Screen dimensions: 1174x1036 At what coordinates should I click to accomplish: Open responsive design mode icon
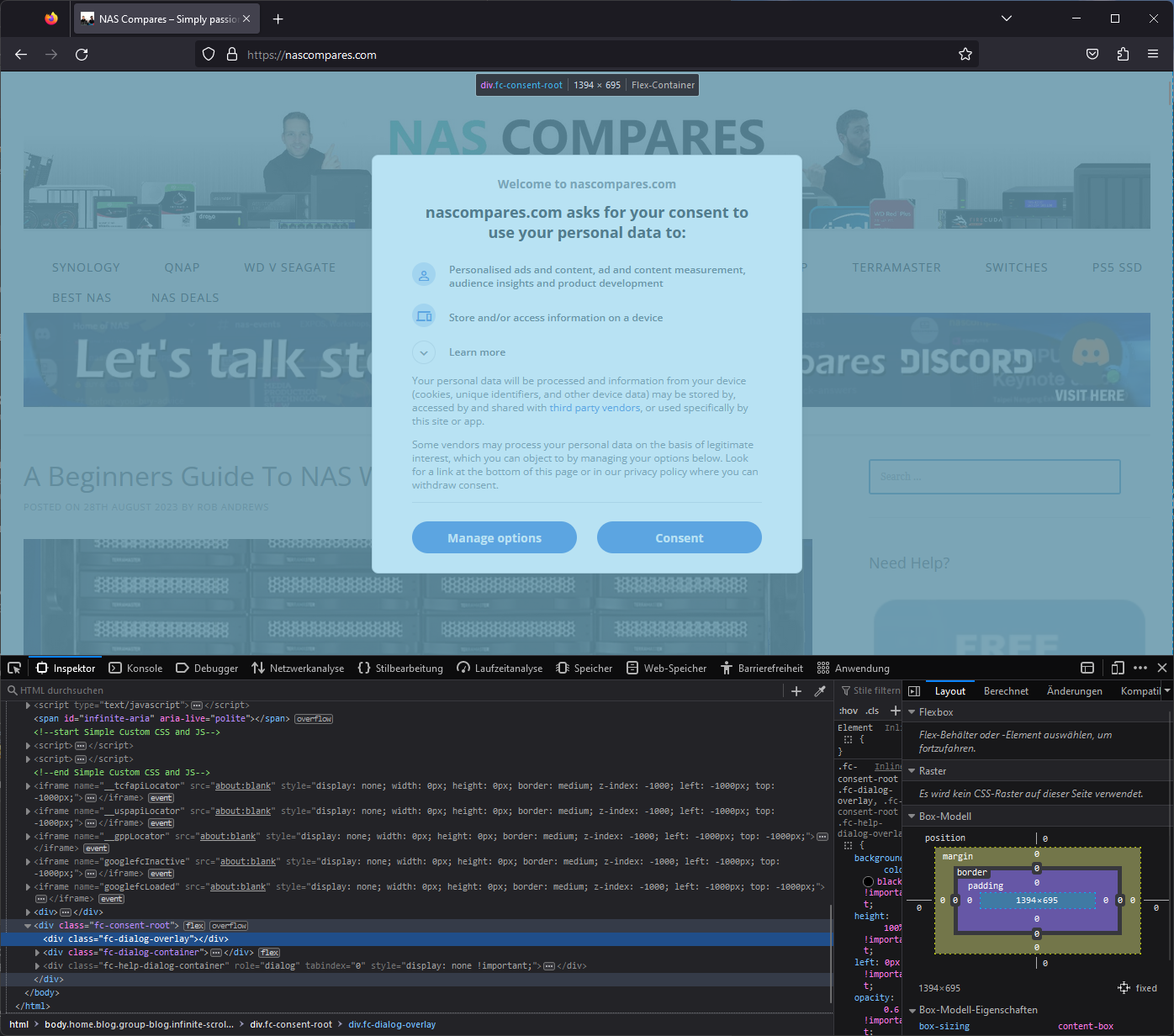point(1118,668)
